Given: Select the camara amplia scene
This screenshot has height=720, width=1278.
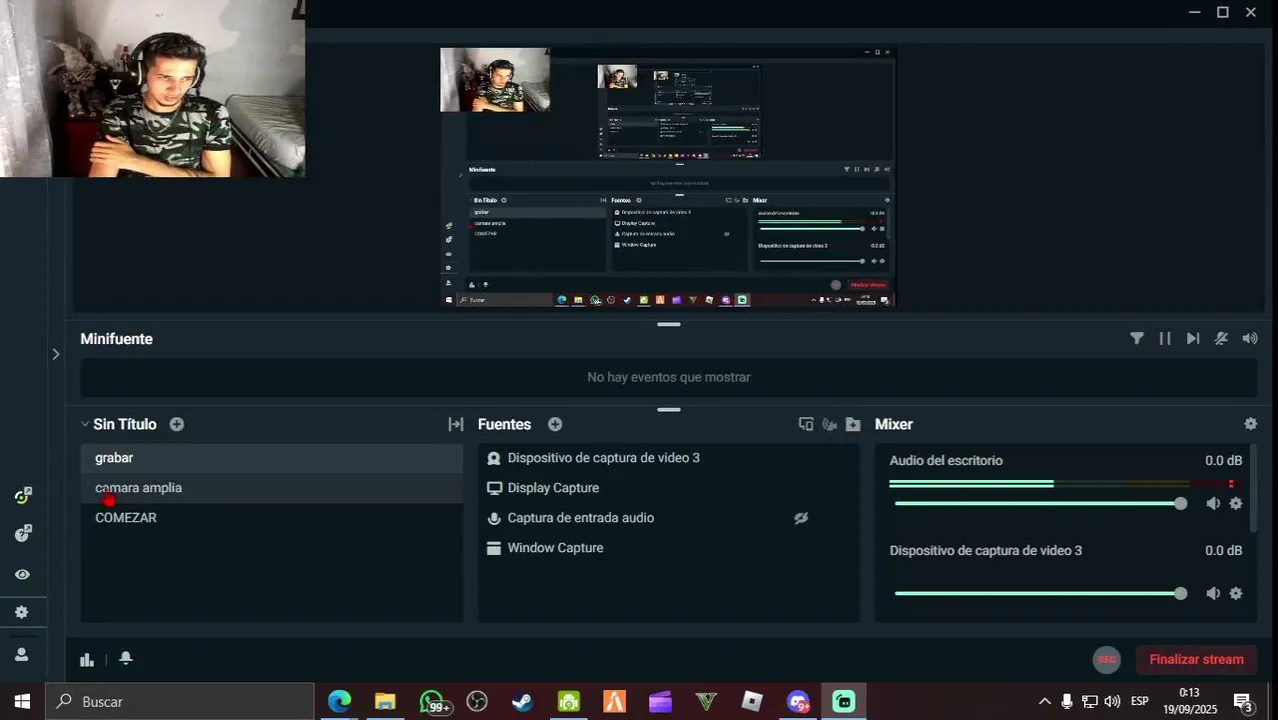Looking at the screenshot, I should click(271, 488).
